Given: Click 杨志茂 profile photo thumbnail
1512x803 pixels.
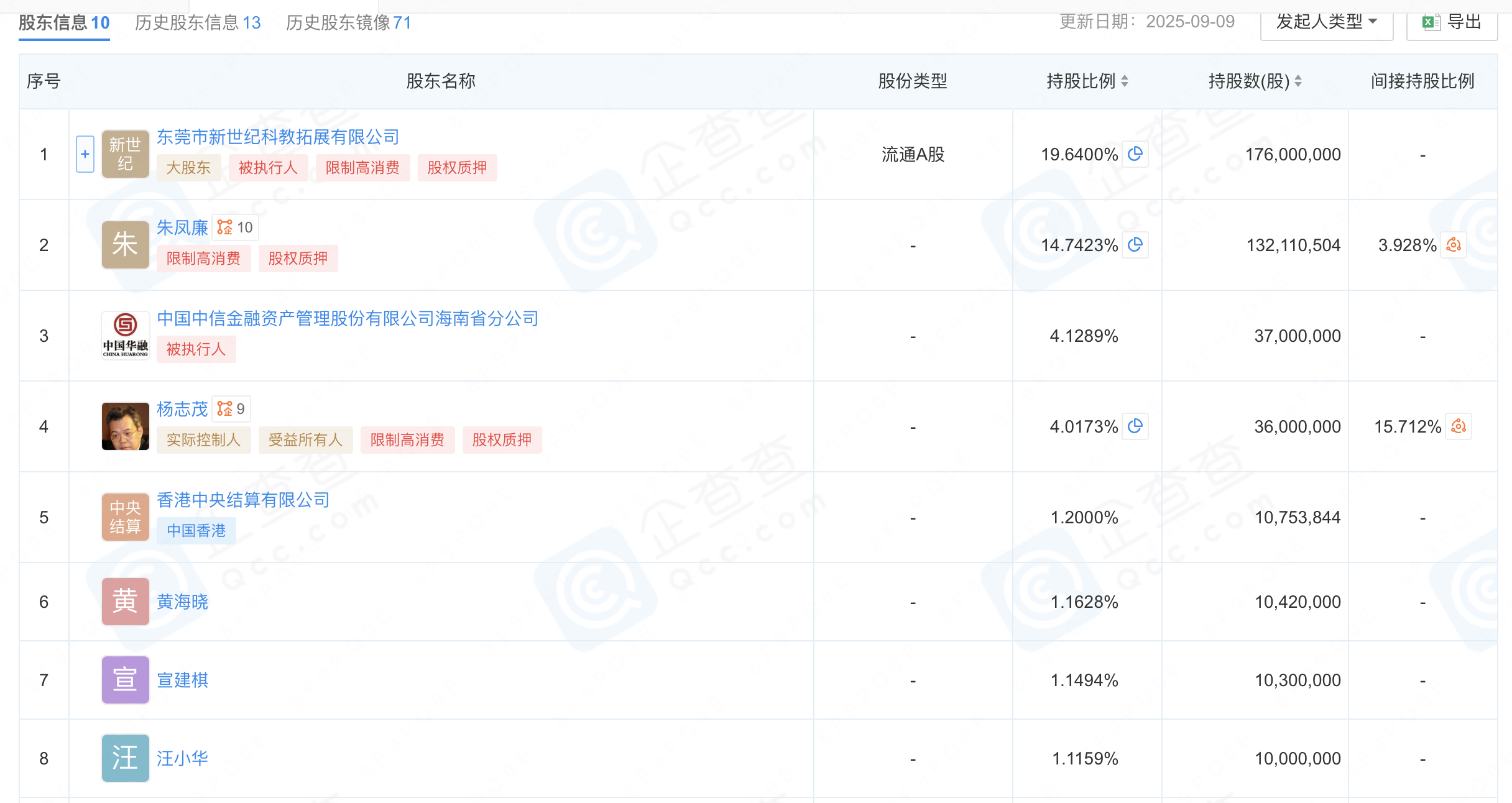Looking at the screenshot, I should point(126,426).
